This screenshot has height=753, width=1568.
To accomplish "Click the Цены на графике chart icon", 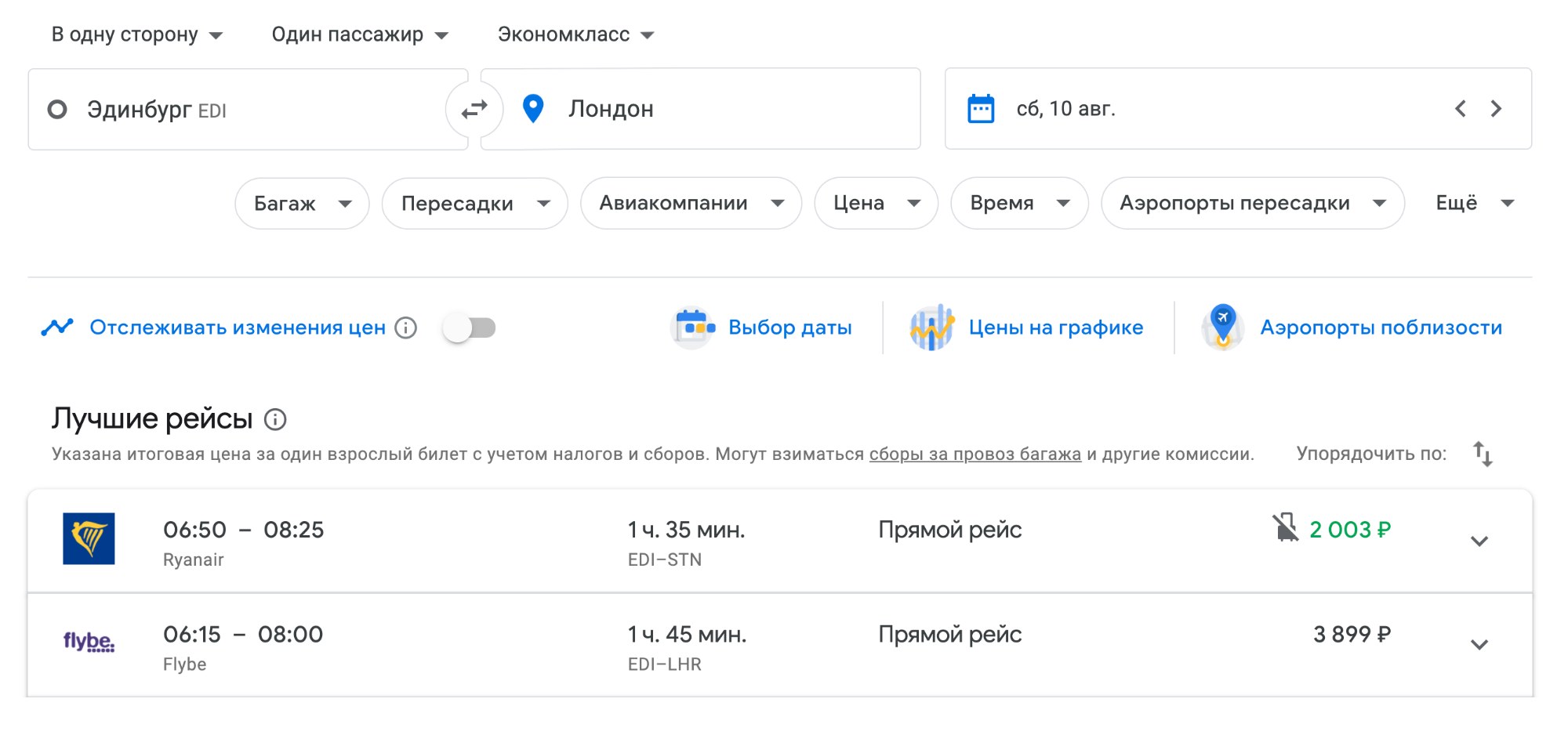I will click(931, 328).
